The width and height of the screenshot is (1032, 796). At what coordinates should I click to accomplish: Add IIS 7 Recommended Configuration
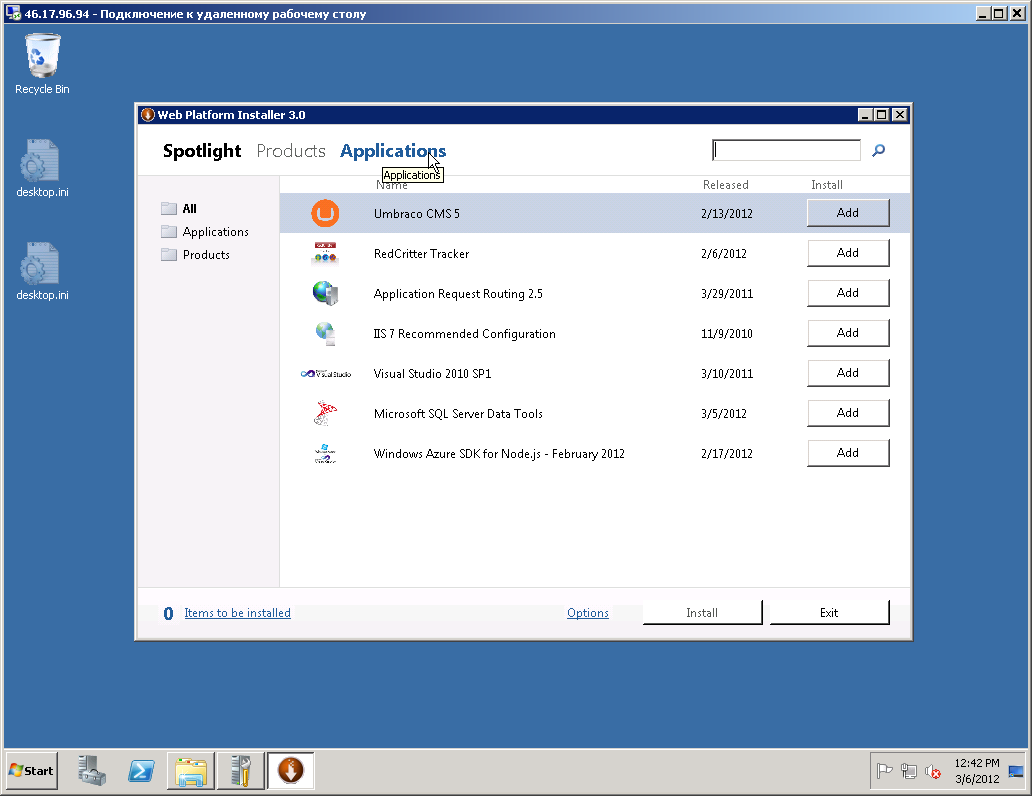point(848,333)
